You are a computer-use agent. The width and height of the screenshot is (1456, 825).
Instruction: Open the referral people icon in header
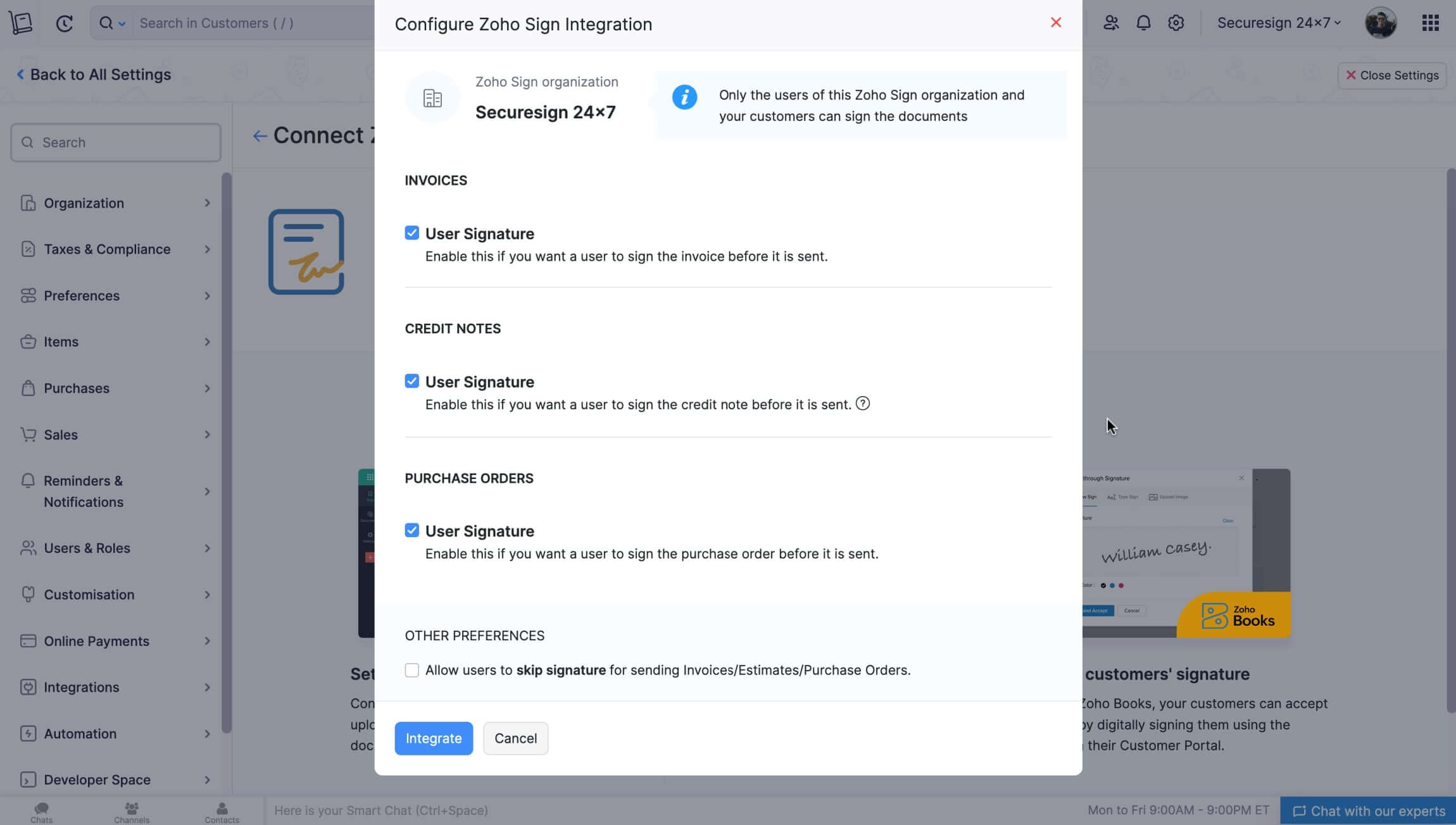click(1110, 23)
